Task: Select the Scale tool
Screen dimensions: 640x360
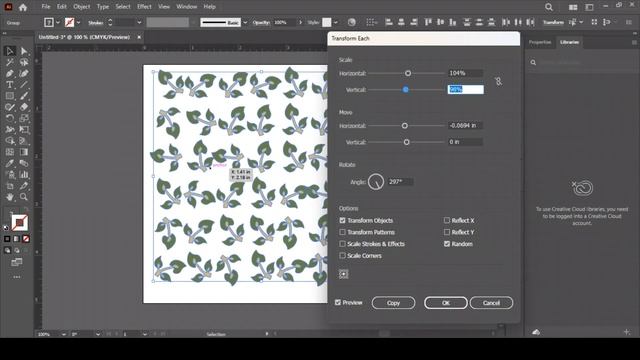Action: [x=24, y=118]
